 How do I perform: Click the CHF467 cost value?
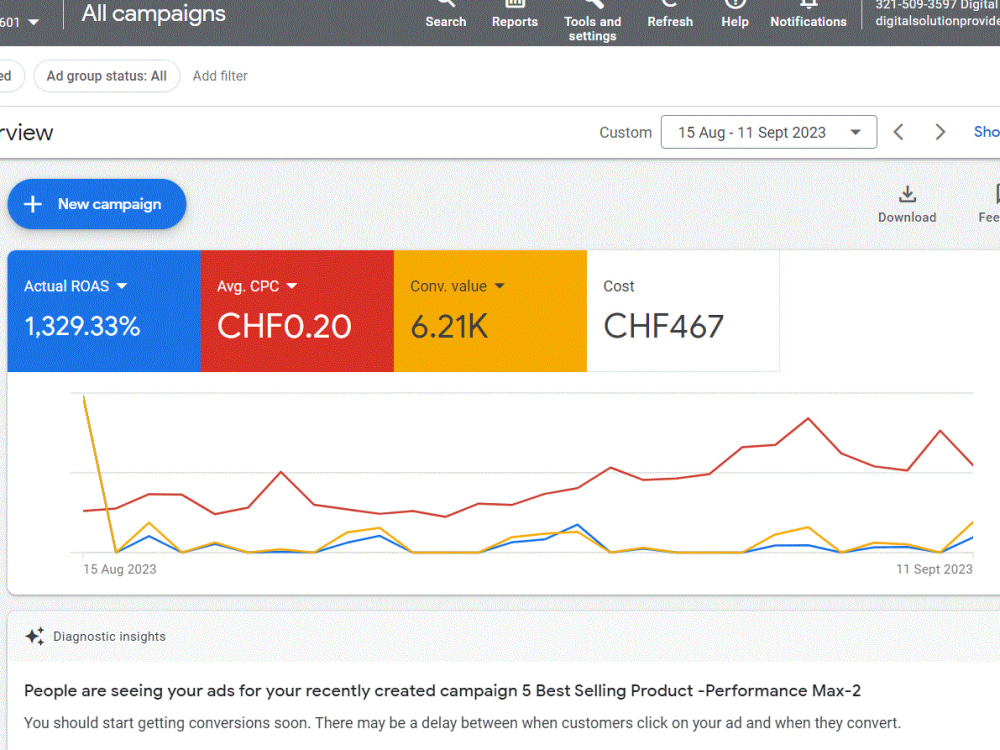(663, 327)
